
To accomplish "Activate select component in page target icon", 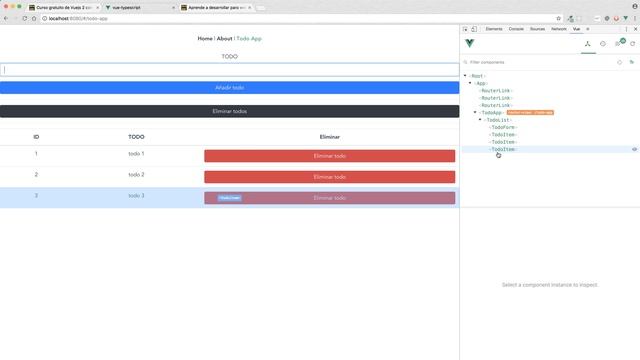I will 620,62.
